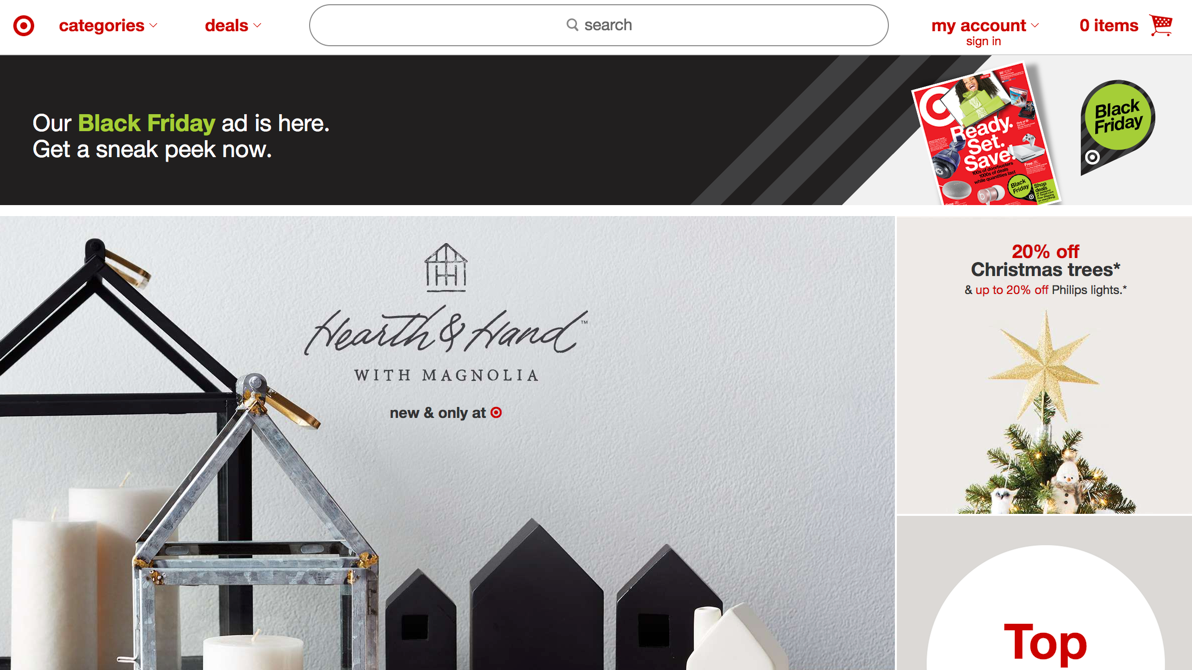Click the search magnifier icon
The width and height of the screenshot is (1192, 670).
(x=572, y=25)
